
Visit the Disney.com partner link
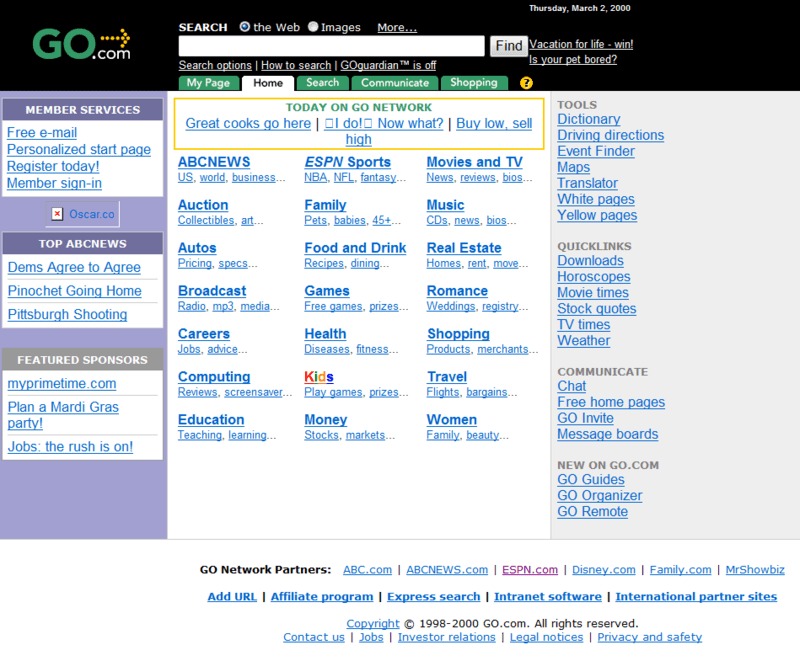pyautogui.click(x=603, y=570)
